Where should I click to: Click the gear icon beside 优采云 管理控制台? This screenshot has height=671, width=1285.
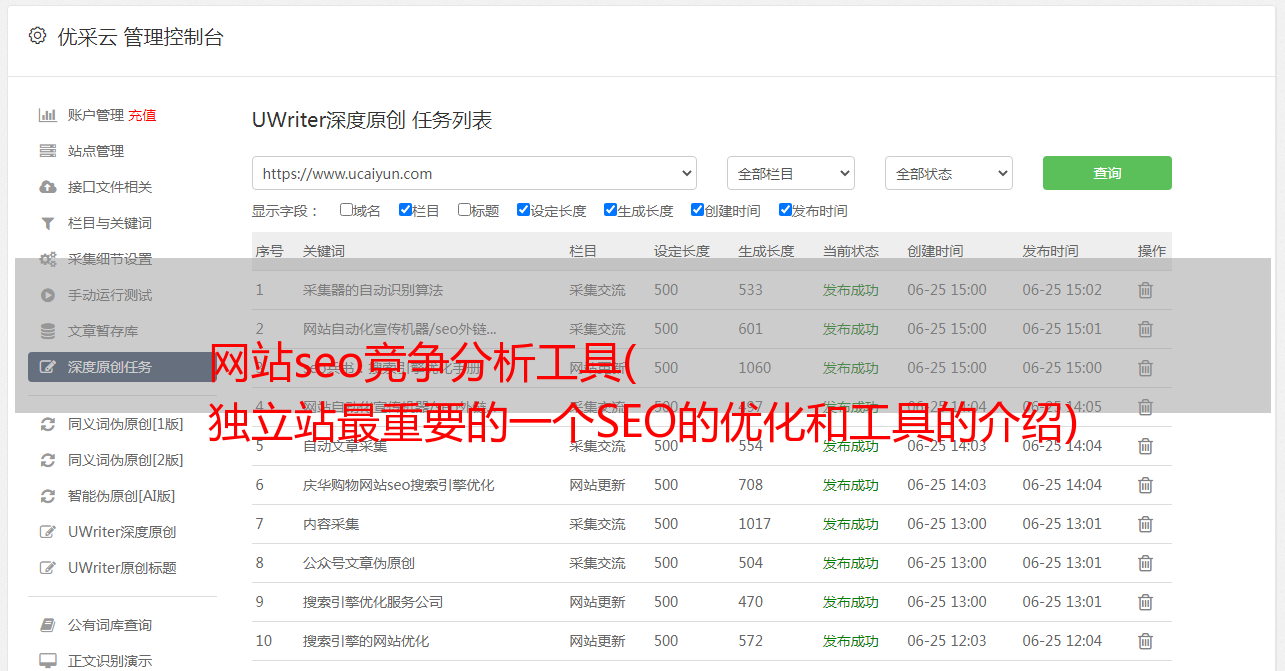(37, 36)
